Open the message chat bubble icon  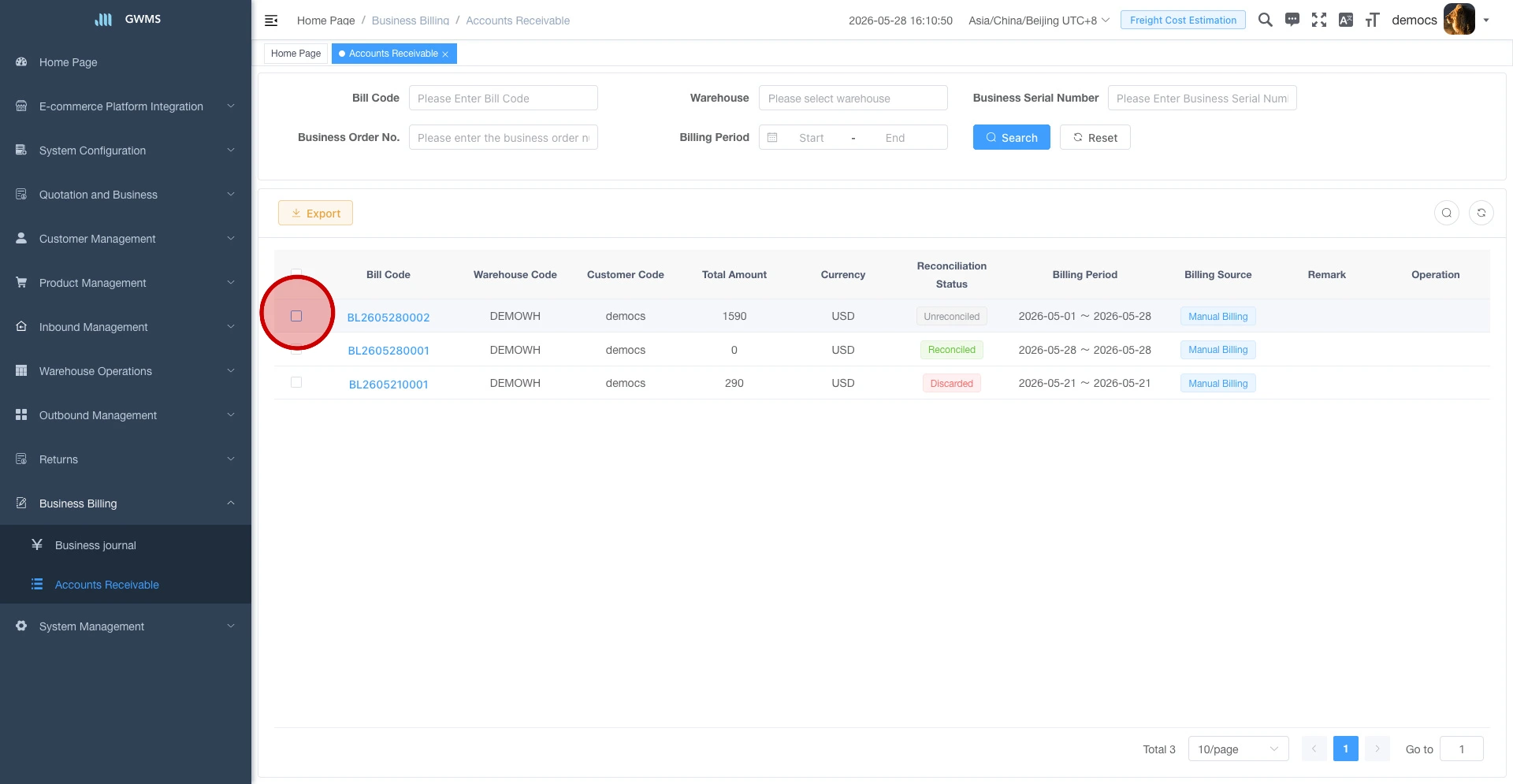(x=1292, y=20)
